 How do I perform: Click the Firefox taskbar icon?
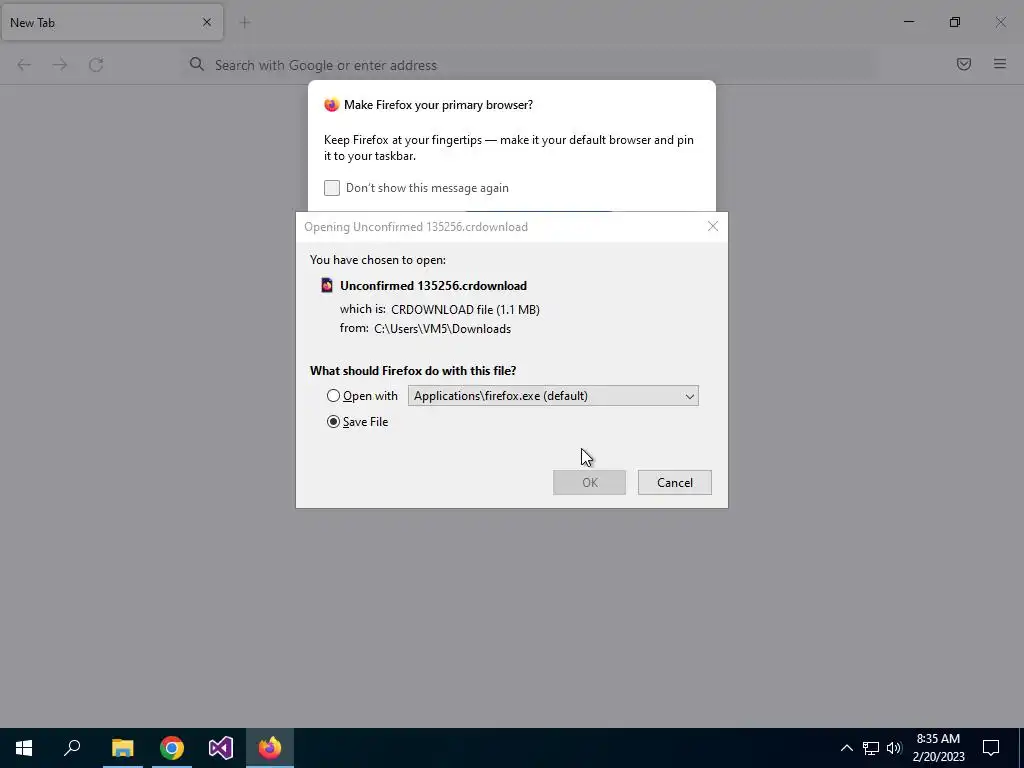(x=270, y=748)
